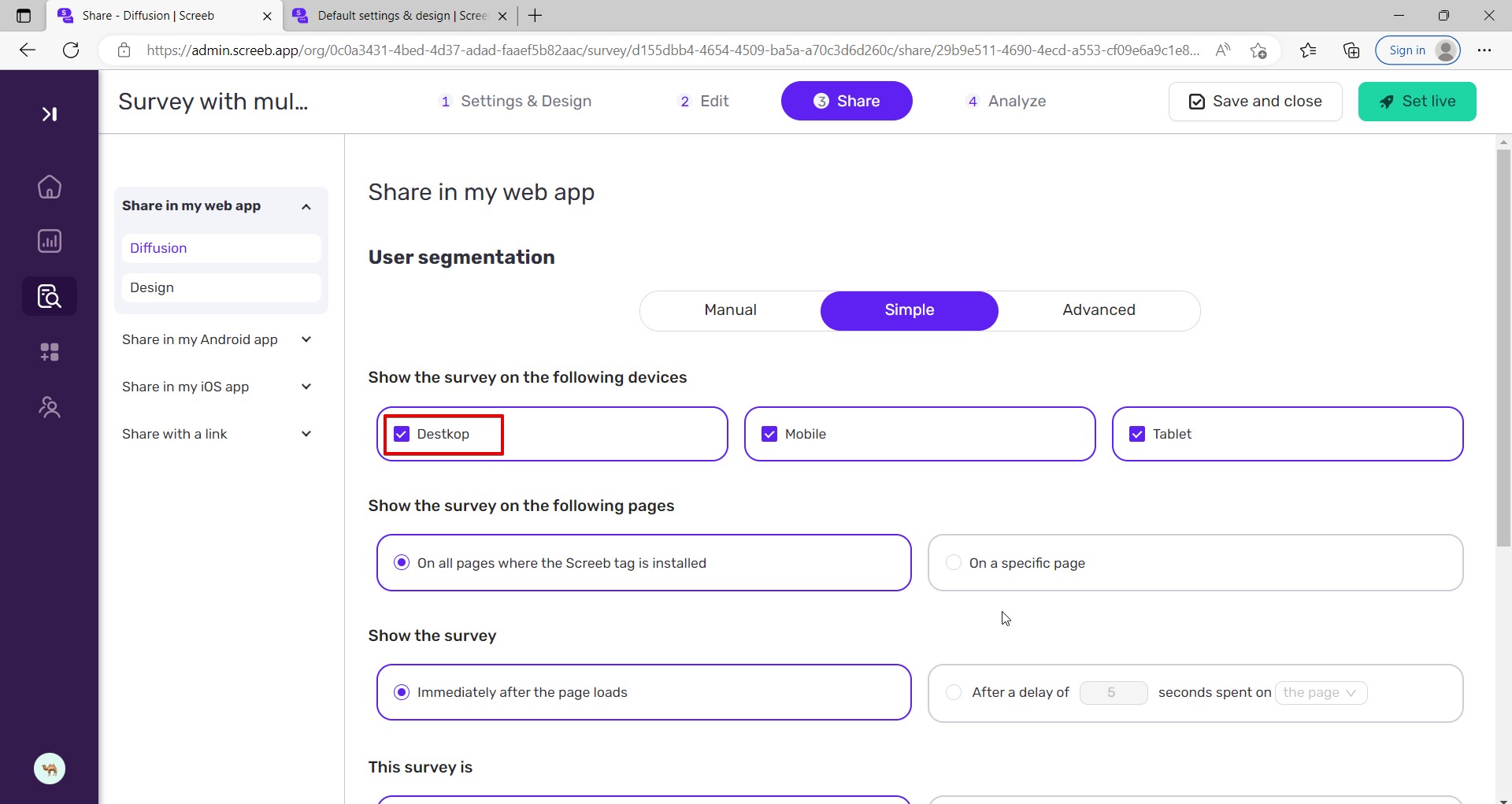
Task: Open the users icon in sidebar
Action: point(50,407)
